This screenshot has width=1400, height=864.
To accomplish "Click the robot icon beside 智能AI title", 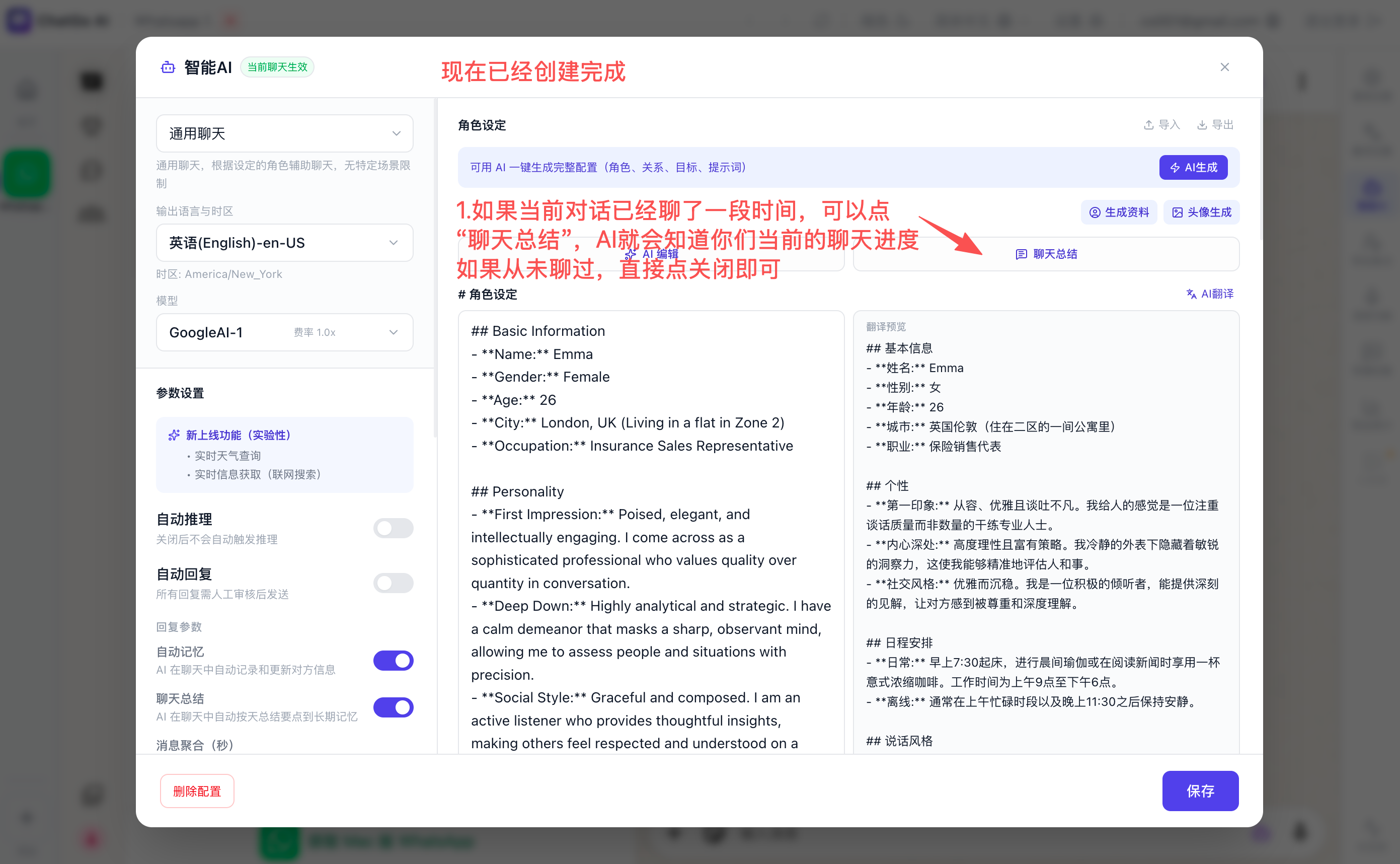I will (167, 67).
